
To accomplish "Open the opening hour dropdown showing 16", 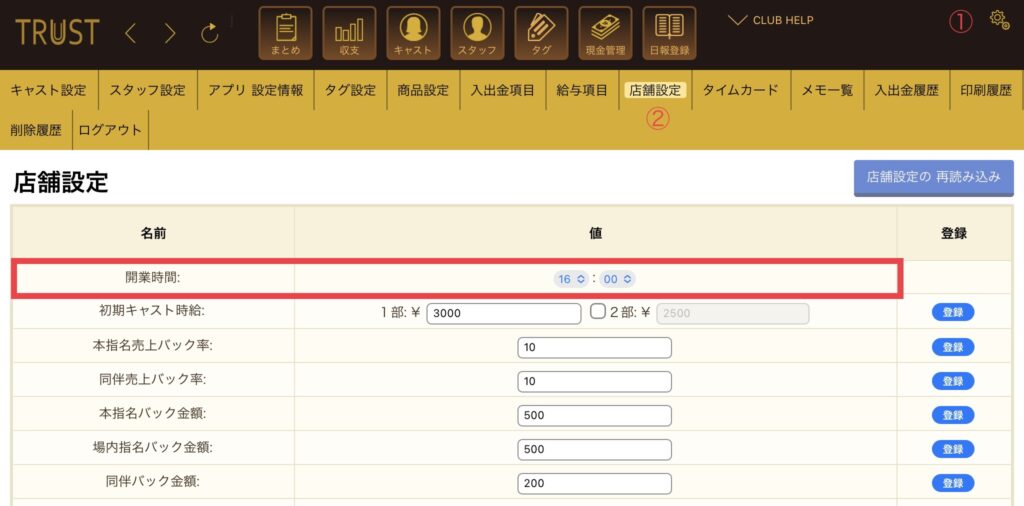I will (570, 279).
